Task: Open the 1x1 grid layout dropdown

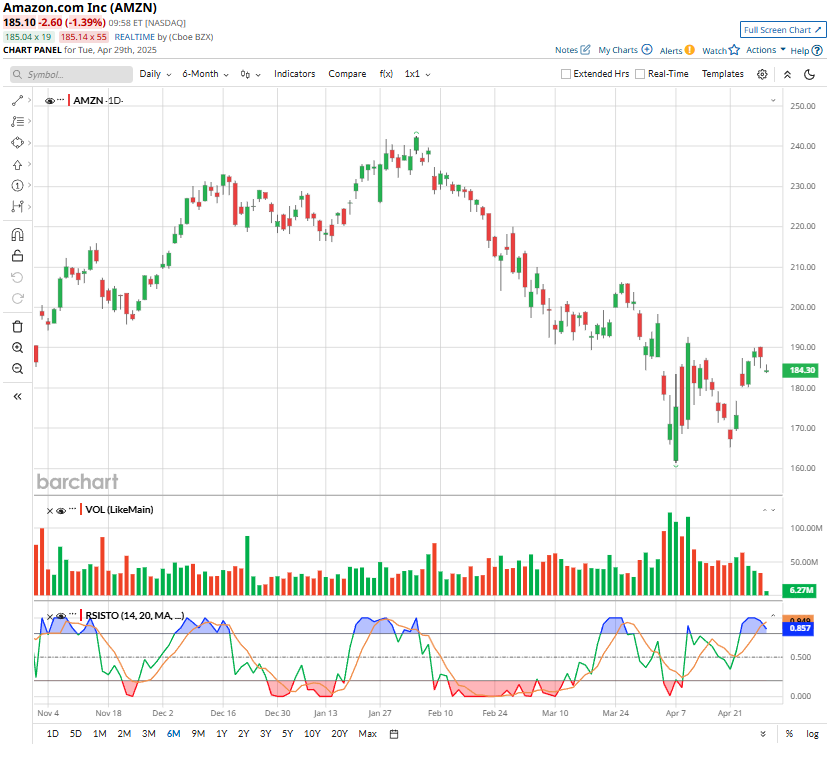Action: pos(417,74)
